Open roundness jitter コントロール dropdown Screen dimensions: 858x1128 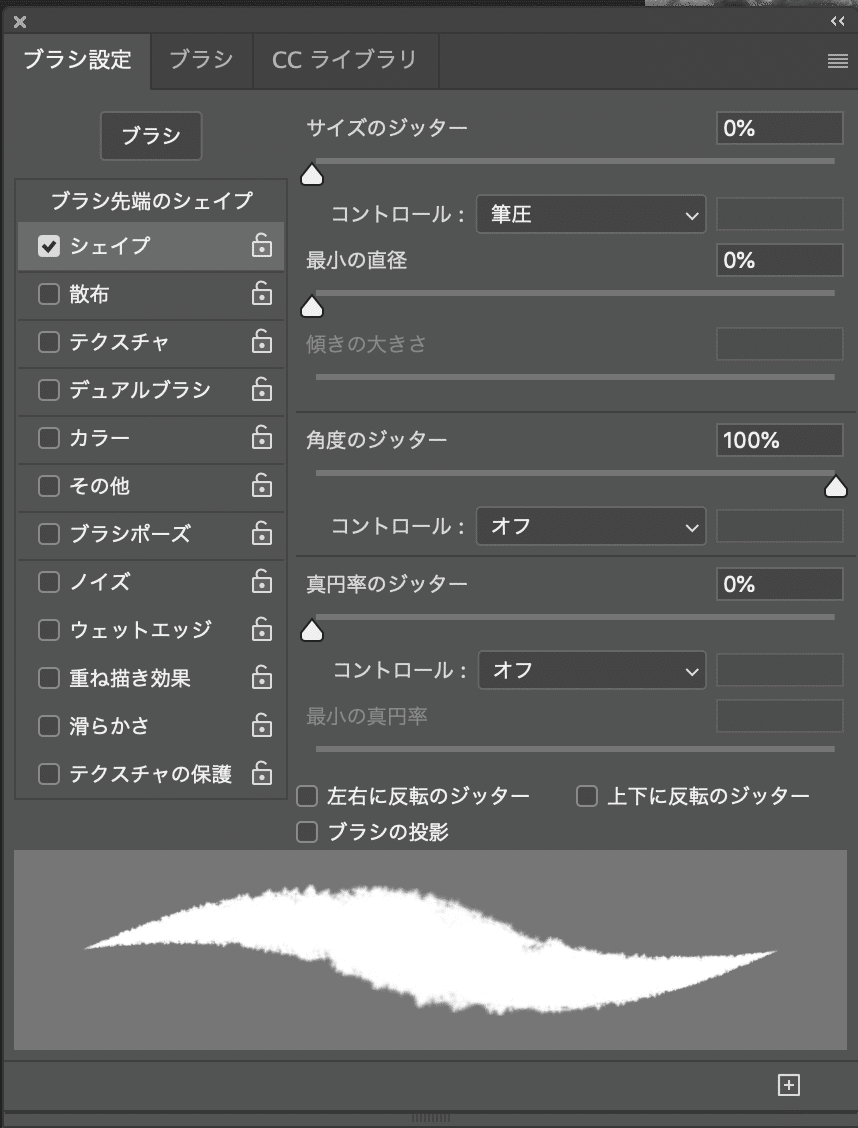(592, 670)
